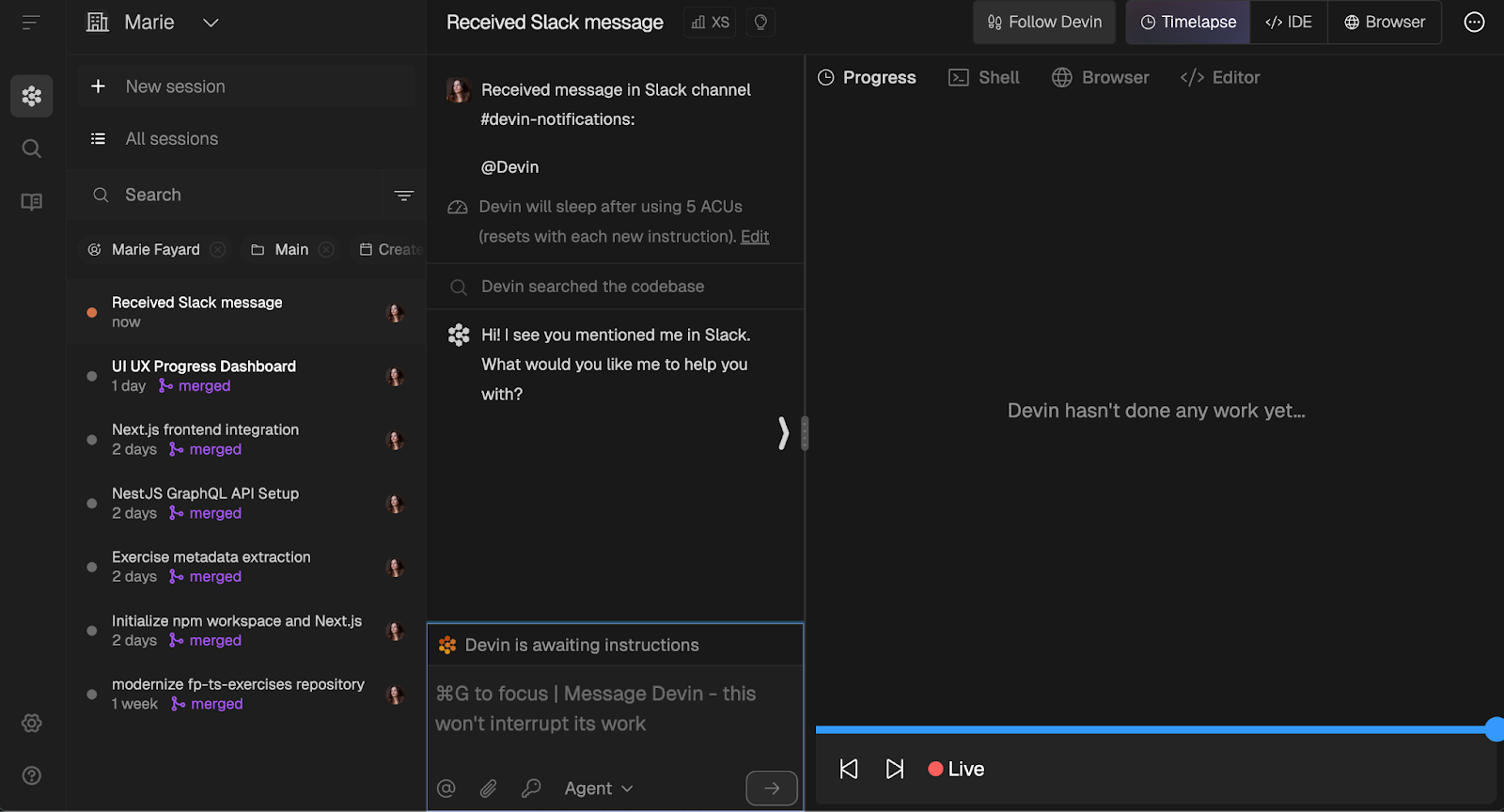1504x812 pixels.
Task: Click avatar on Exercise metadata extraction row
Action: pos(396,567)
